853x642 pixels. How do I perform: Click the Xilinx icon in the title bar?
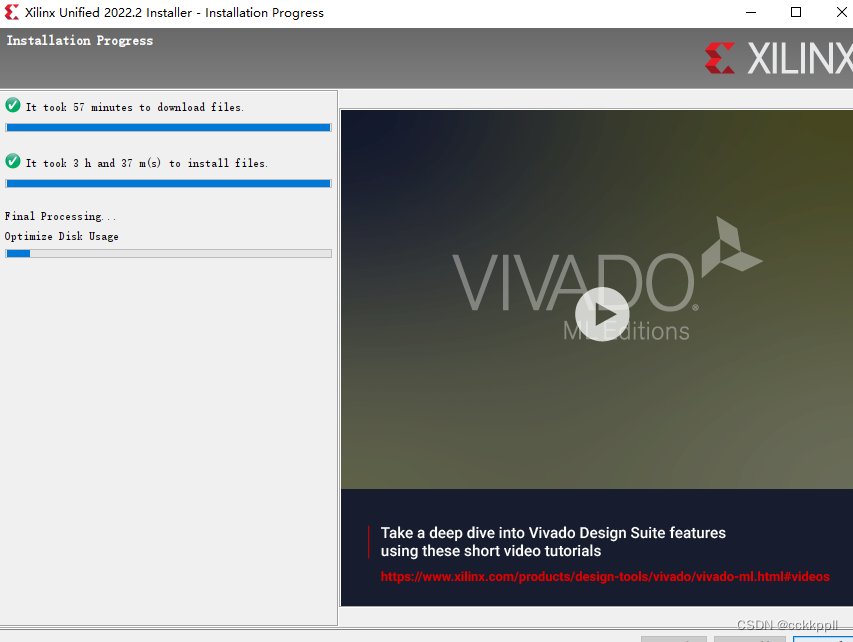(11, 12)
